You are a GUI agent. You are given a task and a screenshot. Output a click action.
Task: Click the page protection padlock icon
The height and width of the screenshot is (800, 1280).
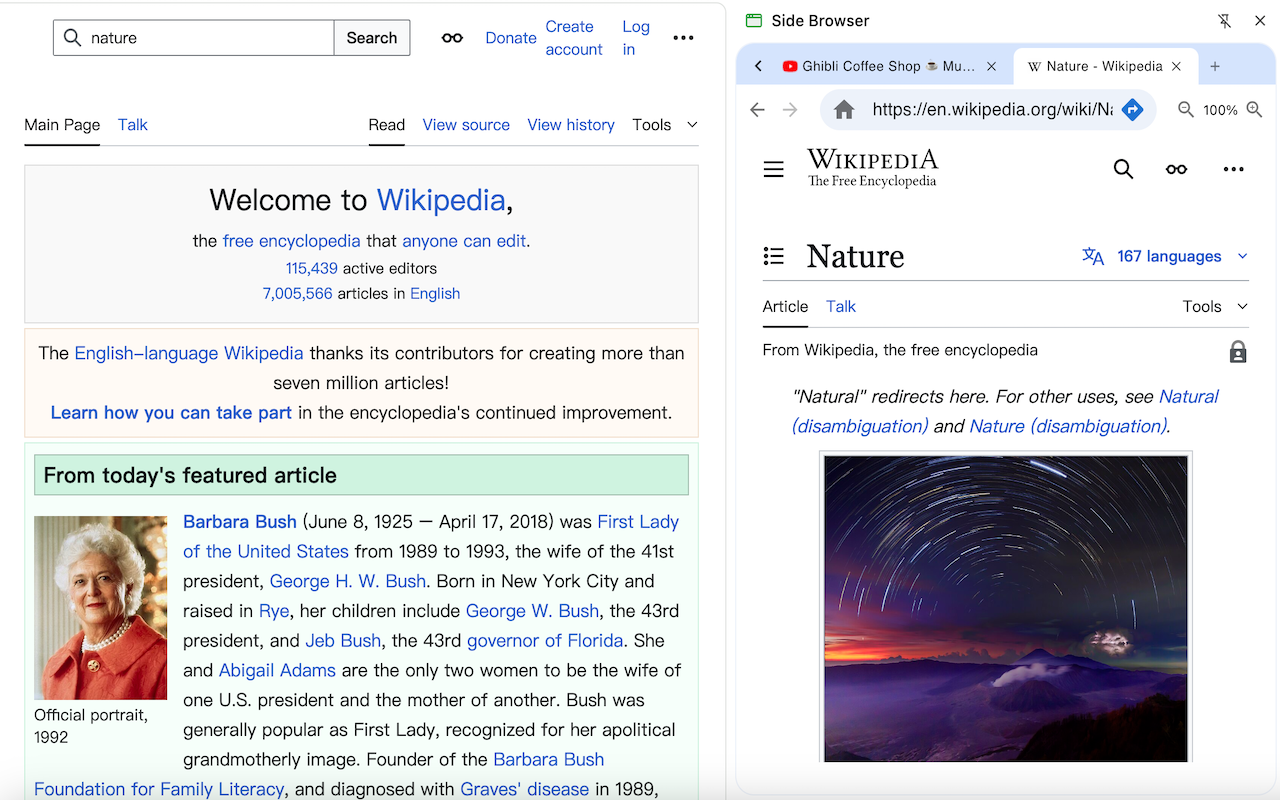pyautogui.click(x=1238, y=351)
